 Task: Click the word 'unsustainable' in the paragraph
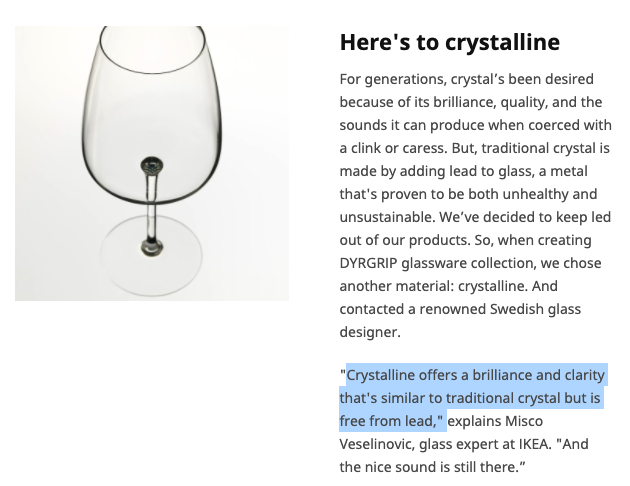click(387, 217)
